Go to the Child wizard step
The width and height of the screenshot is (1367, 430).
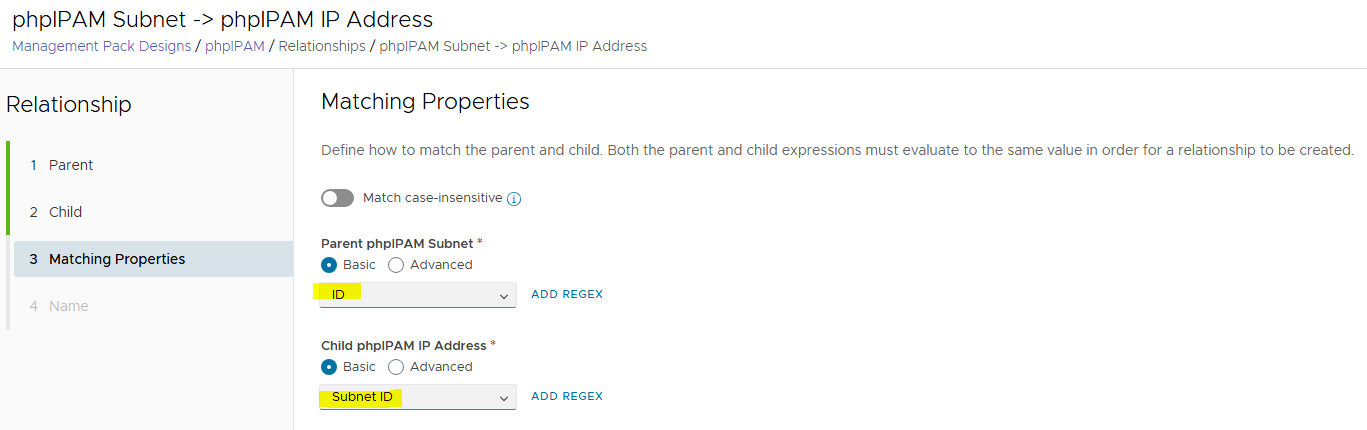65,212
